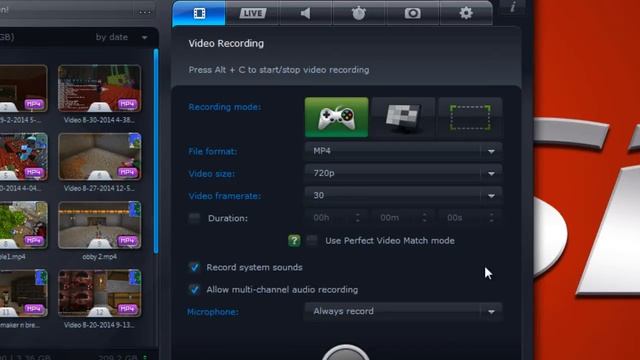Open the audio speaker tab
This screenshot has height=360, width=640.
coord(306,13)
